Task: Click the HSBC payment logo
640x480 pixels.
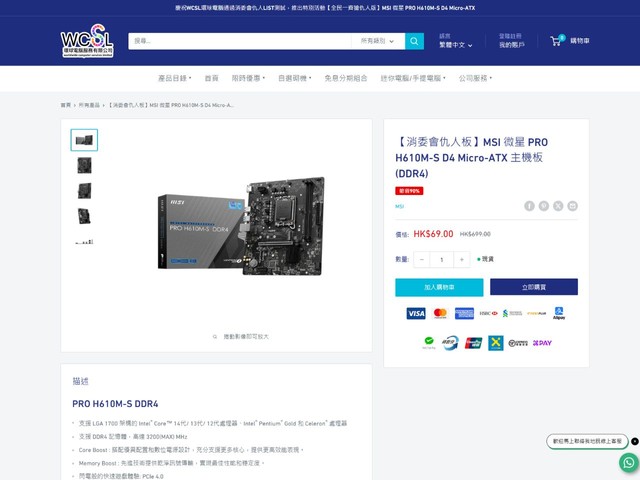Action: click(488, 313)
